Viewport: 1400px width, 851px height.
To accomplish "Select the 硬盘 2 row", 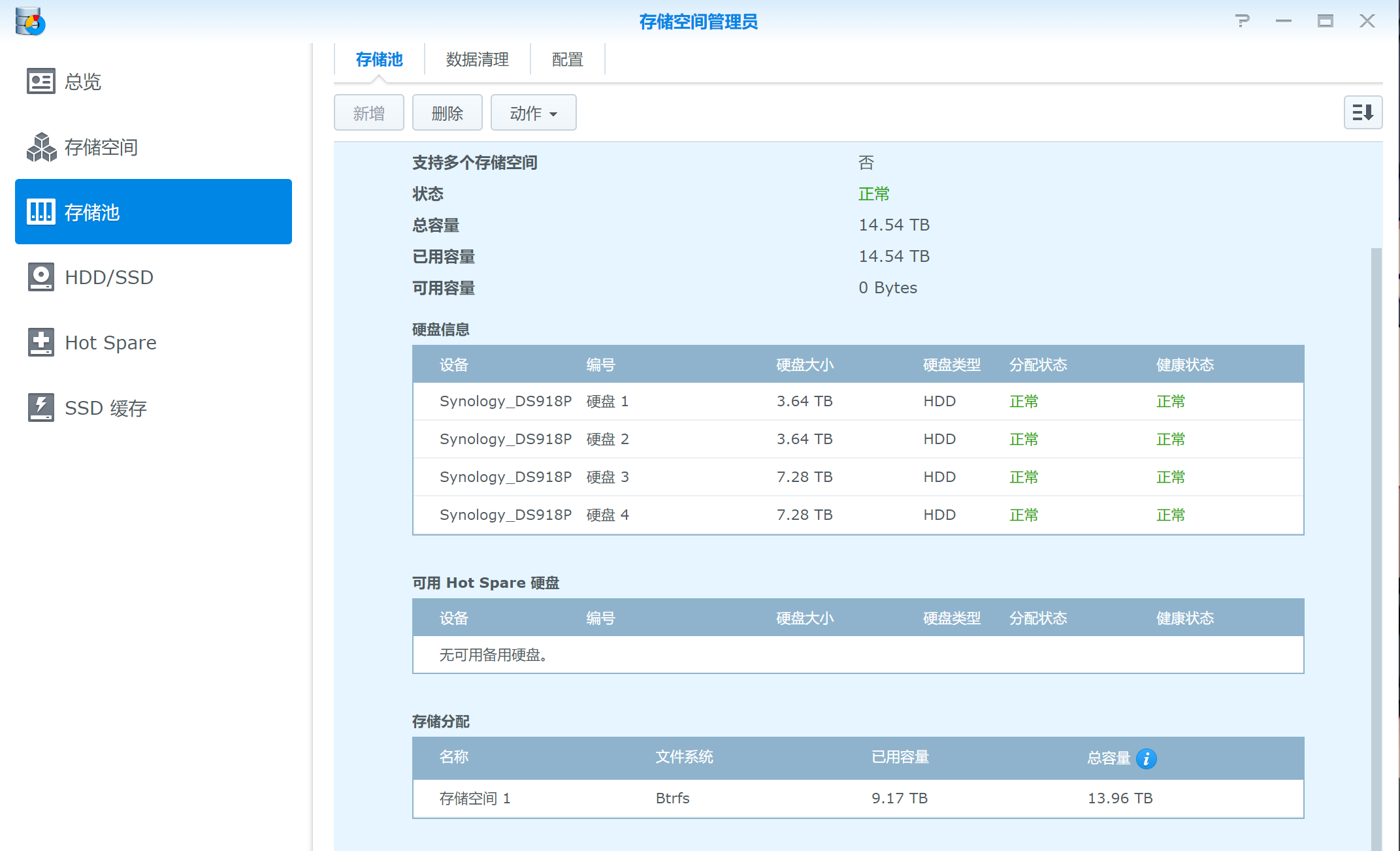I will point(858,439).
